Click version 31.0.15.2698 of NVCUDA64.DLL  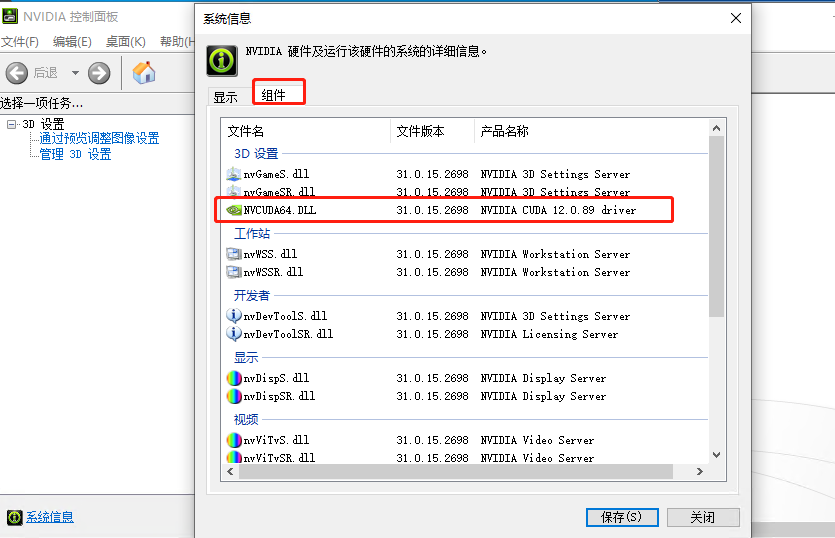tap(432, 210)
